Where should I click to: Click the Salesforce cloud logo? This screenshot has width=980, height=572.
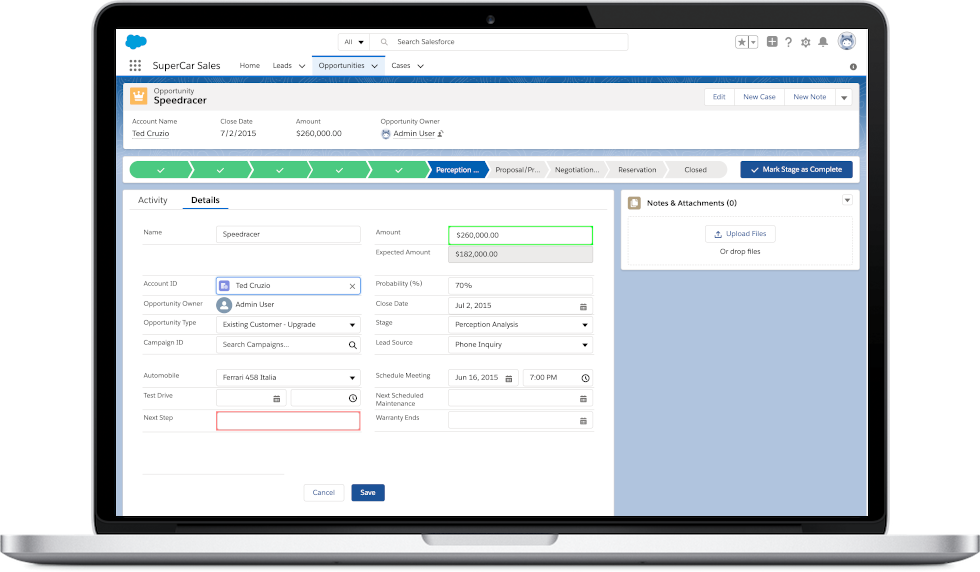point(136,42)
